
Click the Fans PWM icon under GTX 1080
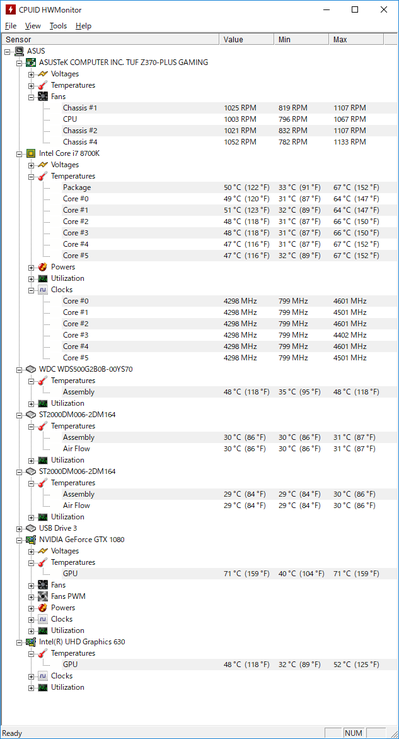43,596
